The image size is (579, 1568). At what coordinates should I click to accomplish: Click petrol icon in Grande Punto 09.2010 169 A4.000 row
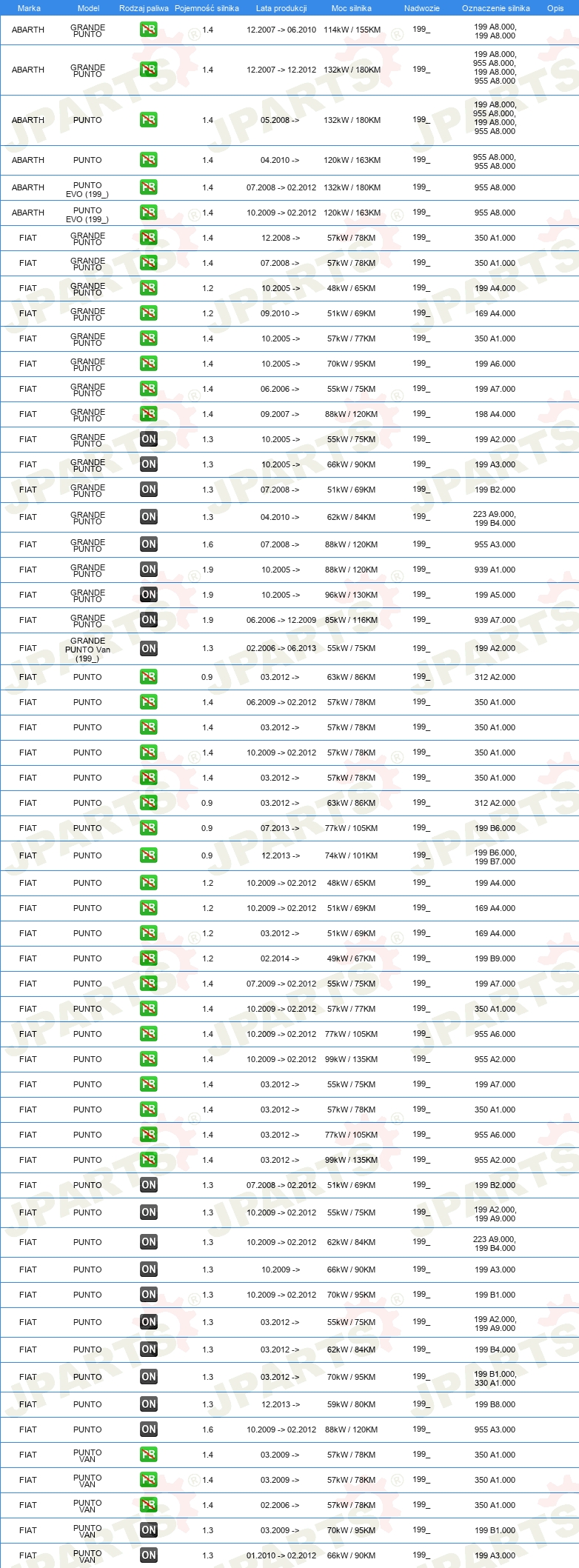(x=148, y=313)
